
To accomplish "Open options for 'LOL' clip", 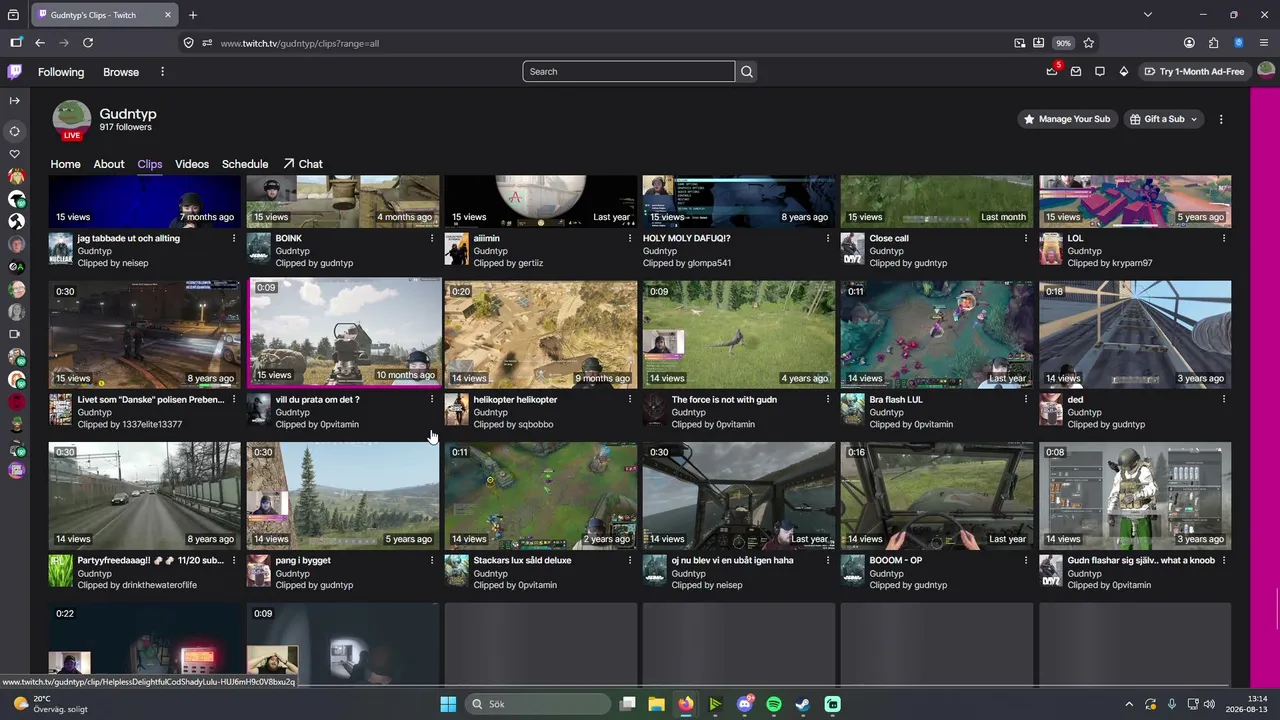I will click(x=1224, y=238).
